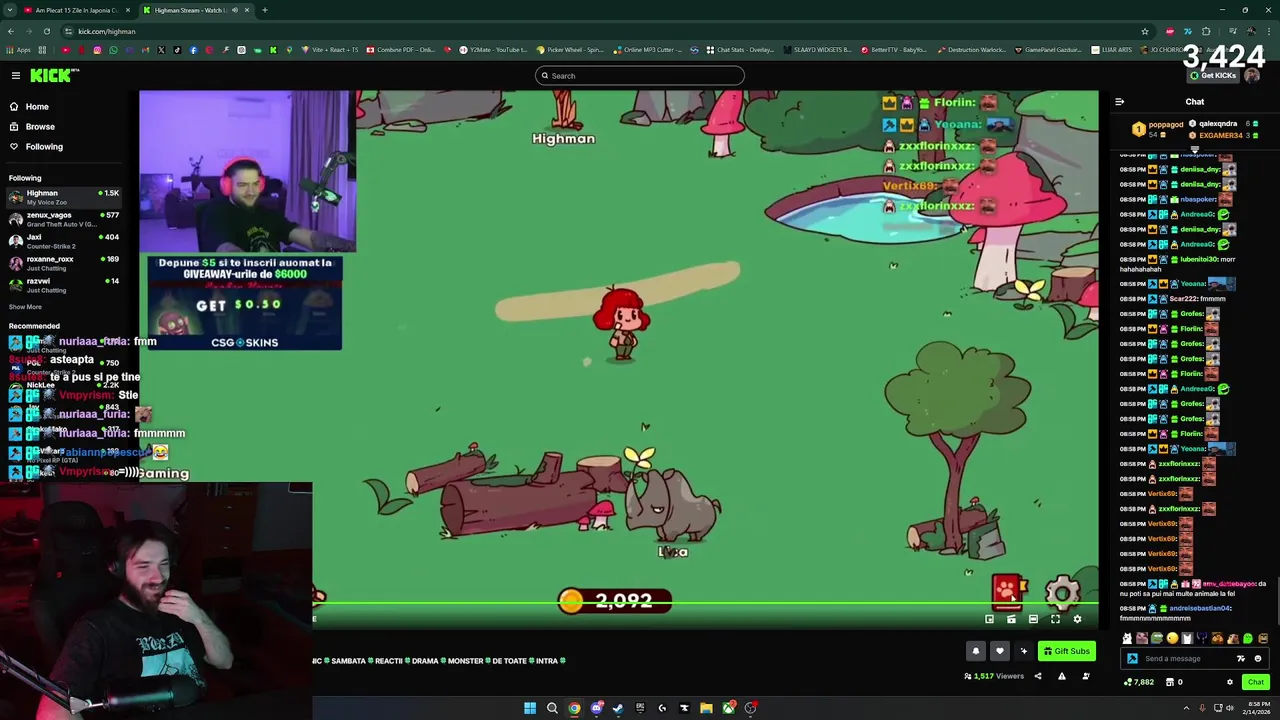The image size is (1280, 720).
Task: Open video player settings gear
Action: (1077, 620)
